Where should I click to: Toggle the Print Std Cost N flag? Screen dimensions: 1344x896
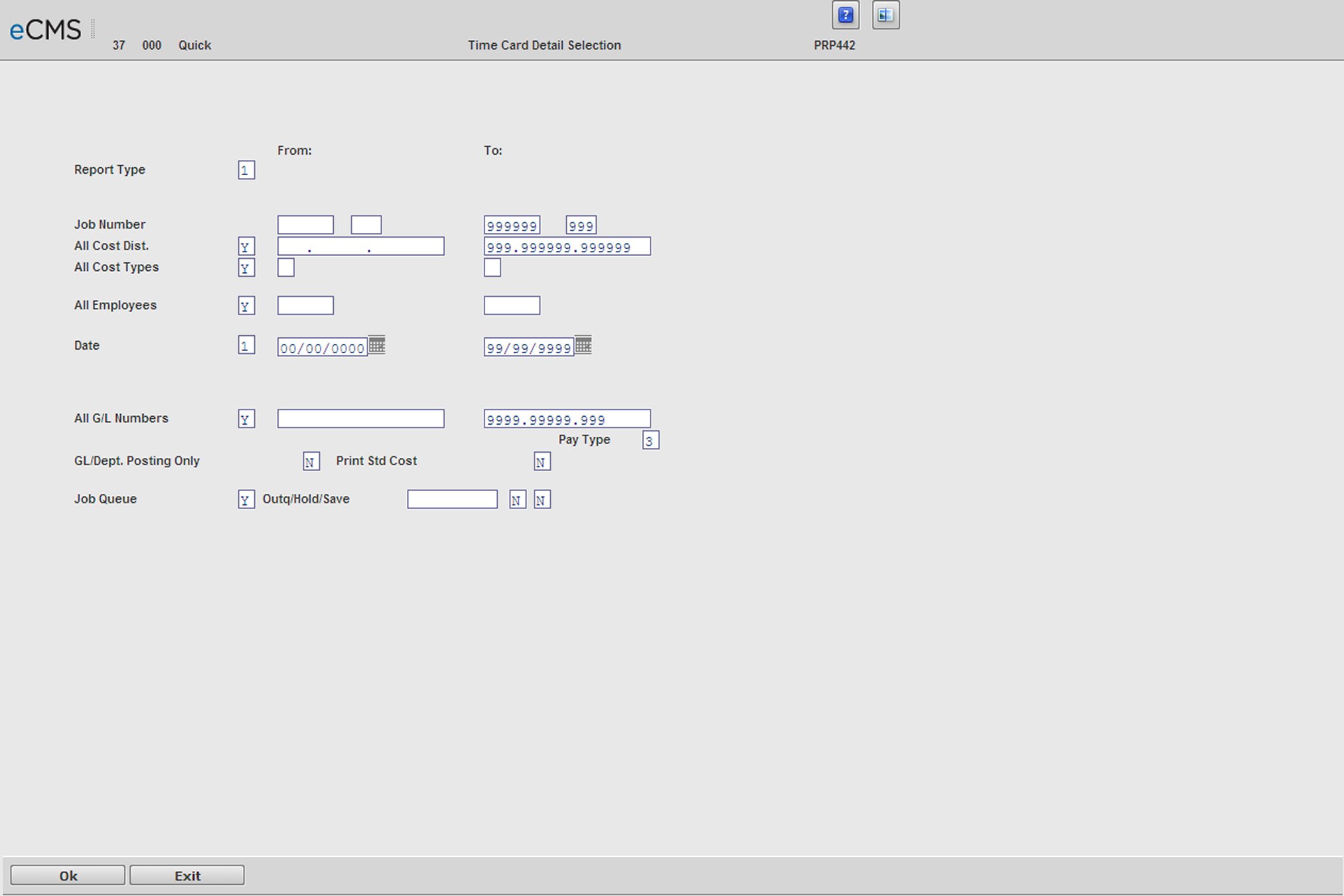pos(542,461)
